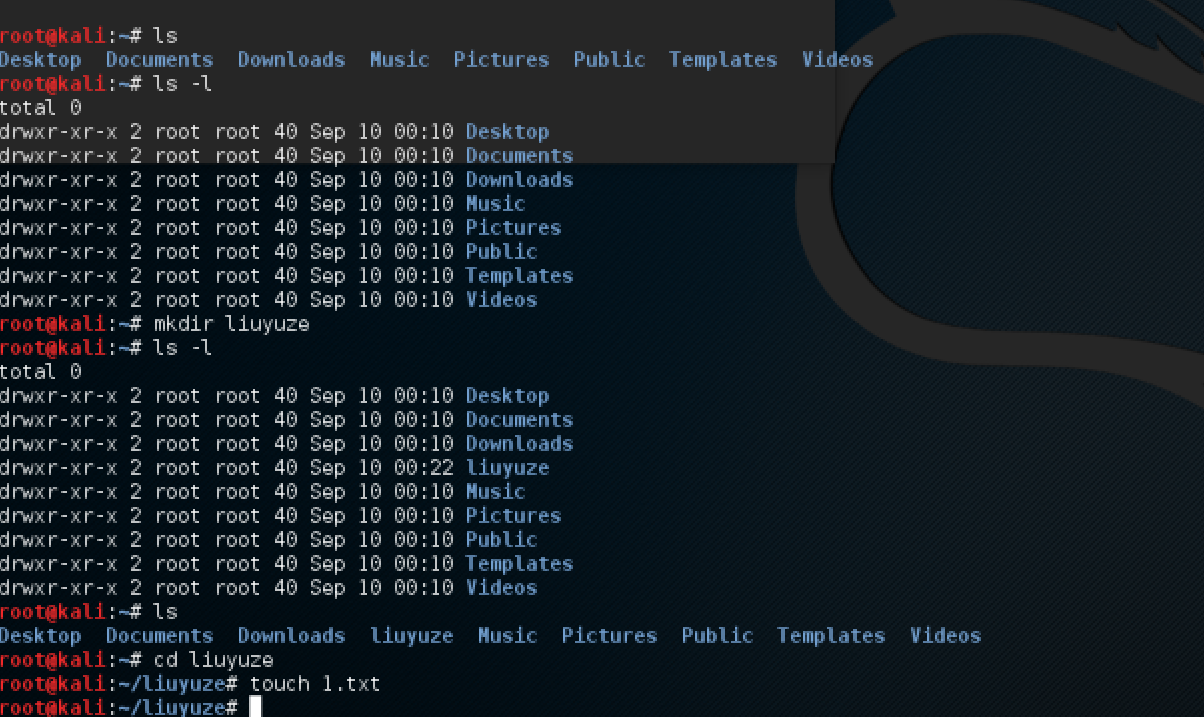The image size is (1204, 717).
Task: Click Videos in the long listing before mkdir
Action: pos(501,300)
